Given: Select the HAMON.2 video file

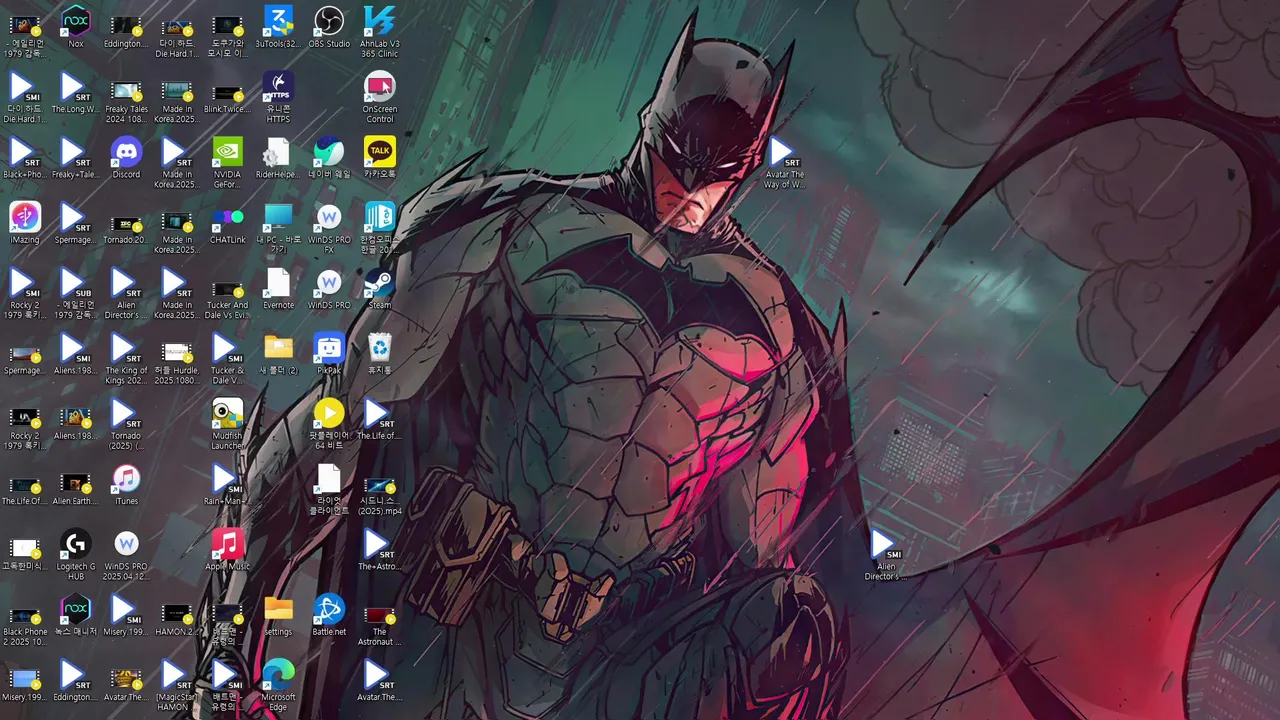Looking at the screenshot, I should [177, 619].
